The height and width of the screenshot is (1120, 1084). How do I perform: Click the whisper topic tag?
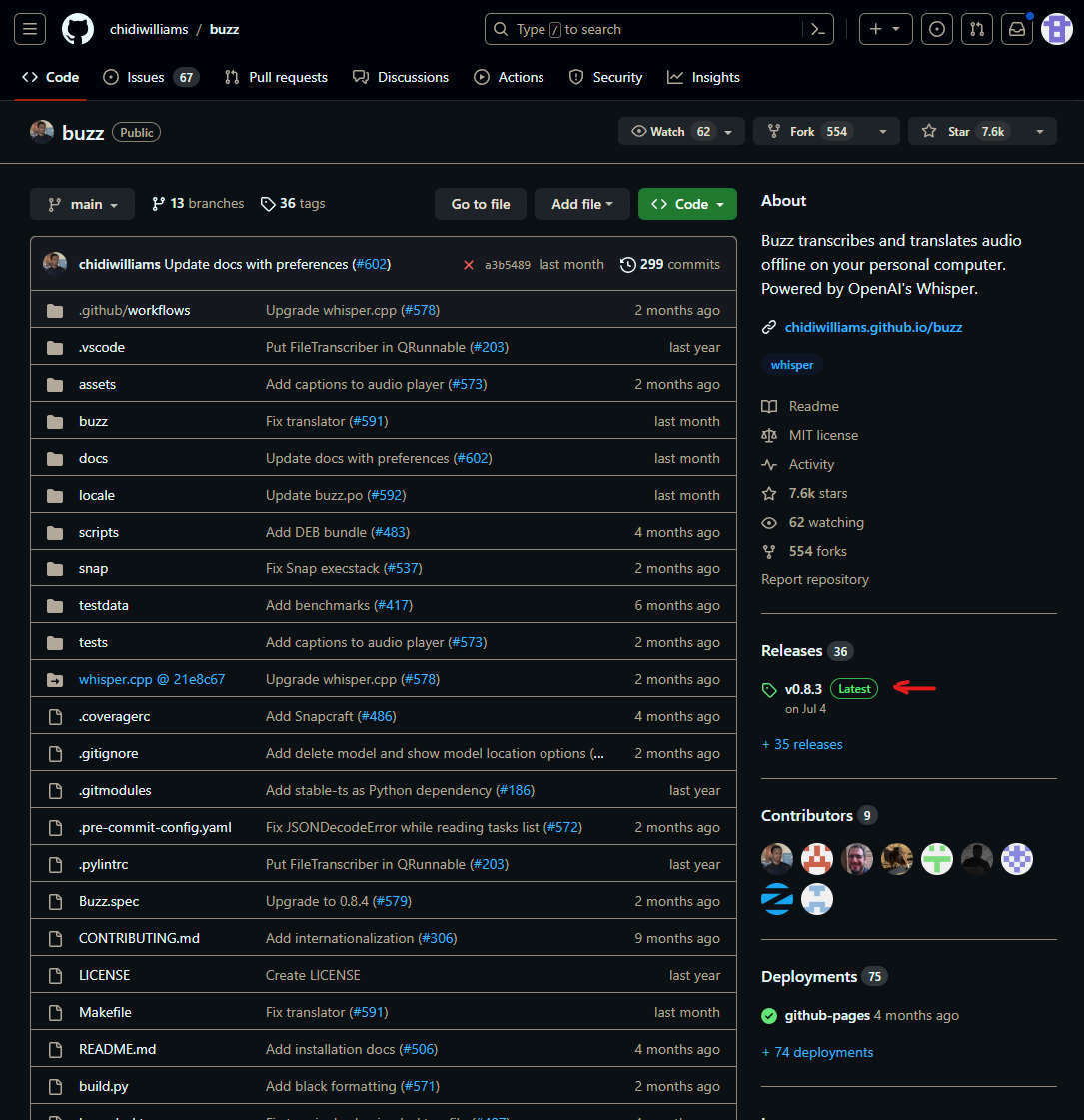pos(792,365)
